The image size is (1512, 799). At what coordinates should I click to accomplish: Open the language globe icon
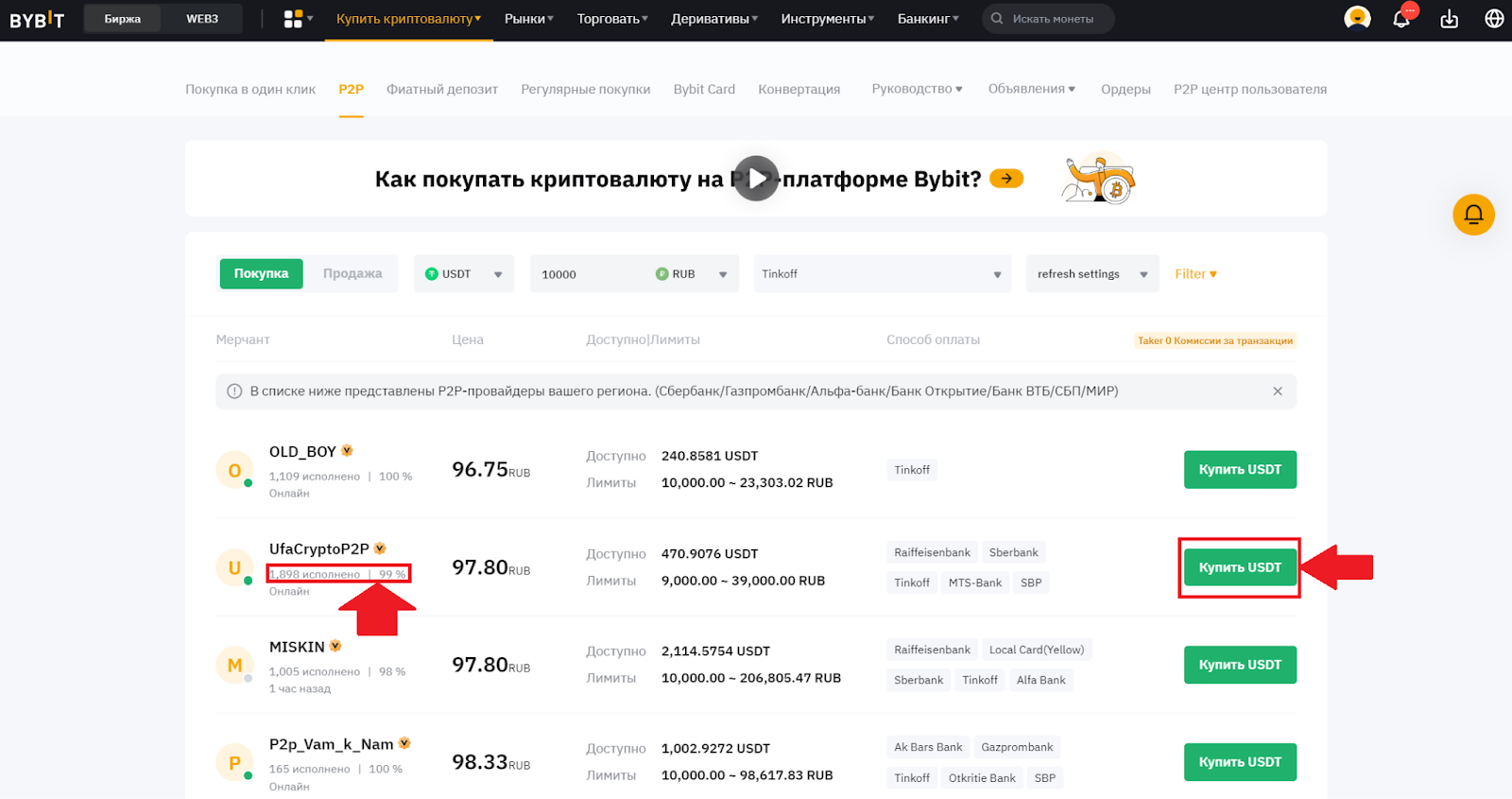1494,19
